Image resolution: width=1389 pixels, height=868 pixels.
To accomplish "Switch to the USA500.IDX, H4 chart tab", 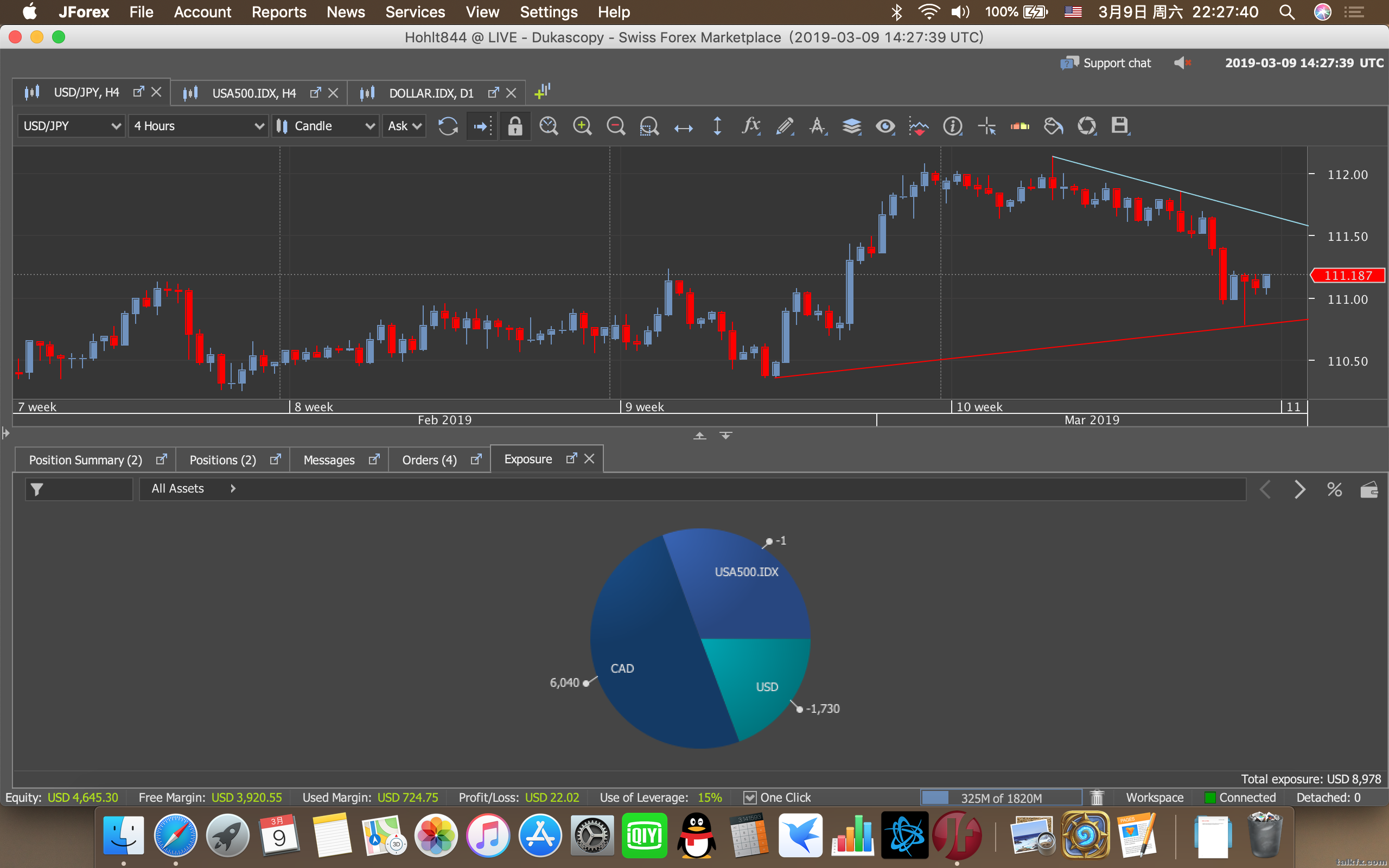I will tap(254, 93).
